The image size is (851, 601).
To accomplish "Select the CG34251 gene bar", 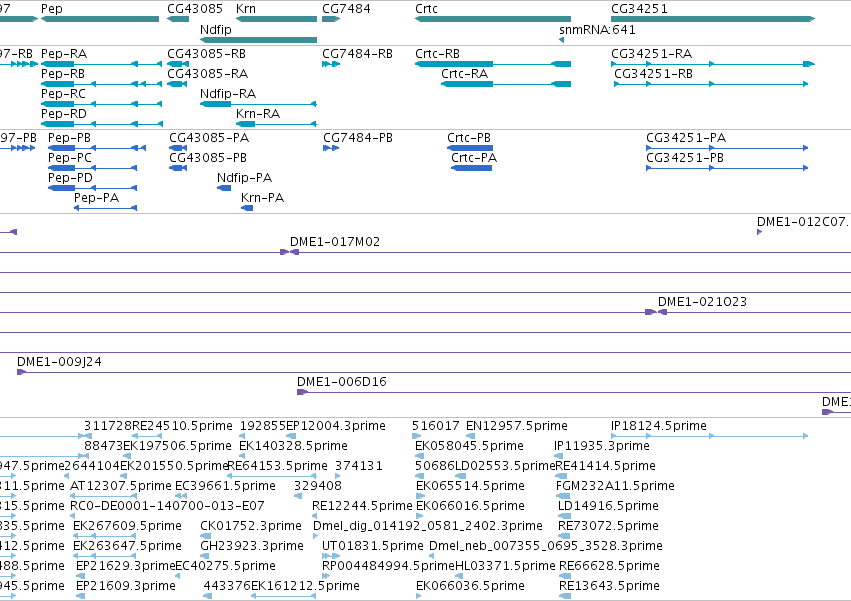I will 713,19.
